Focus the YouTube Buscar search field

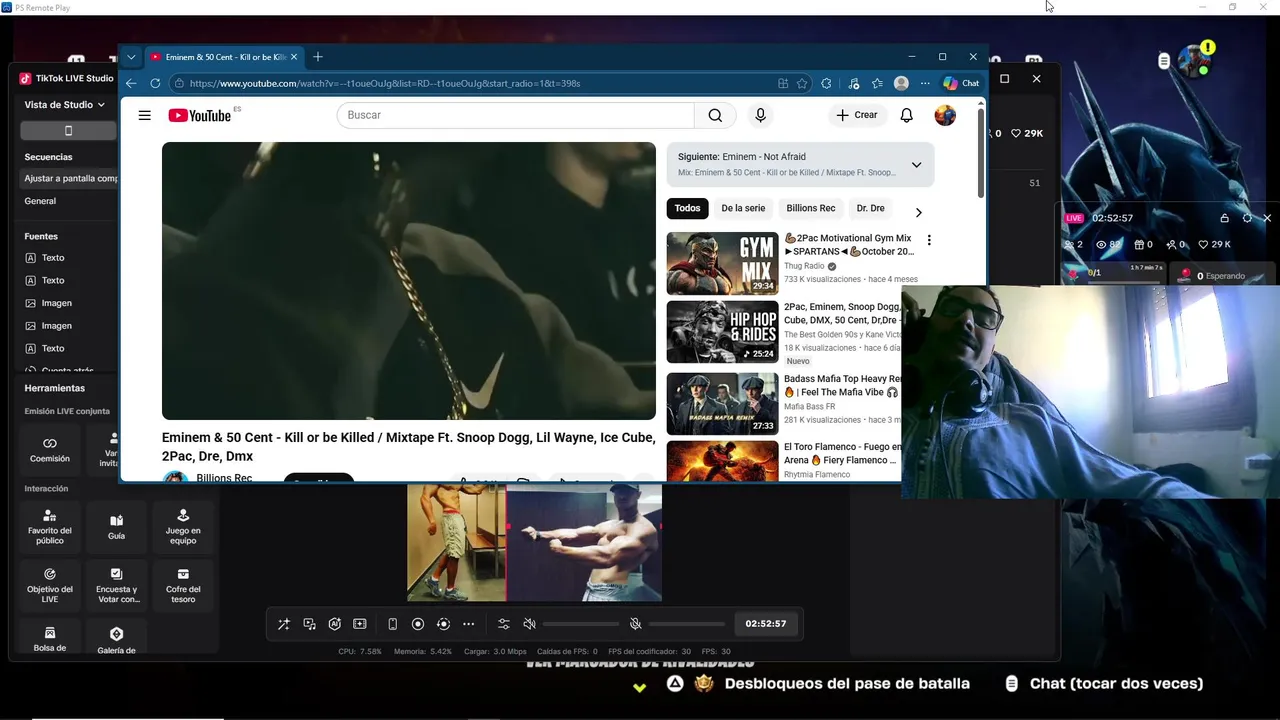(515, 115)
